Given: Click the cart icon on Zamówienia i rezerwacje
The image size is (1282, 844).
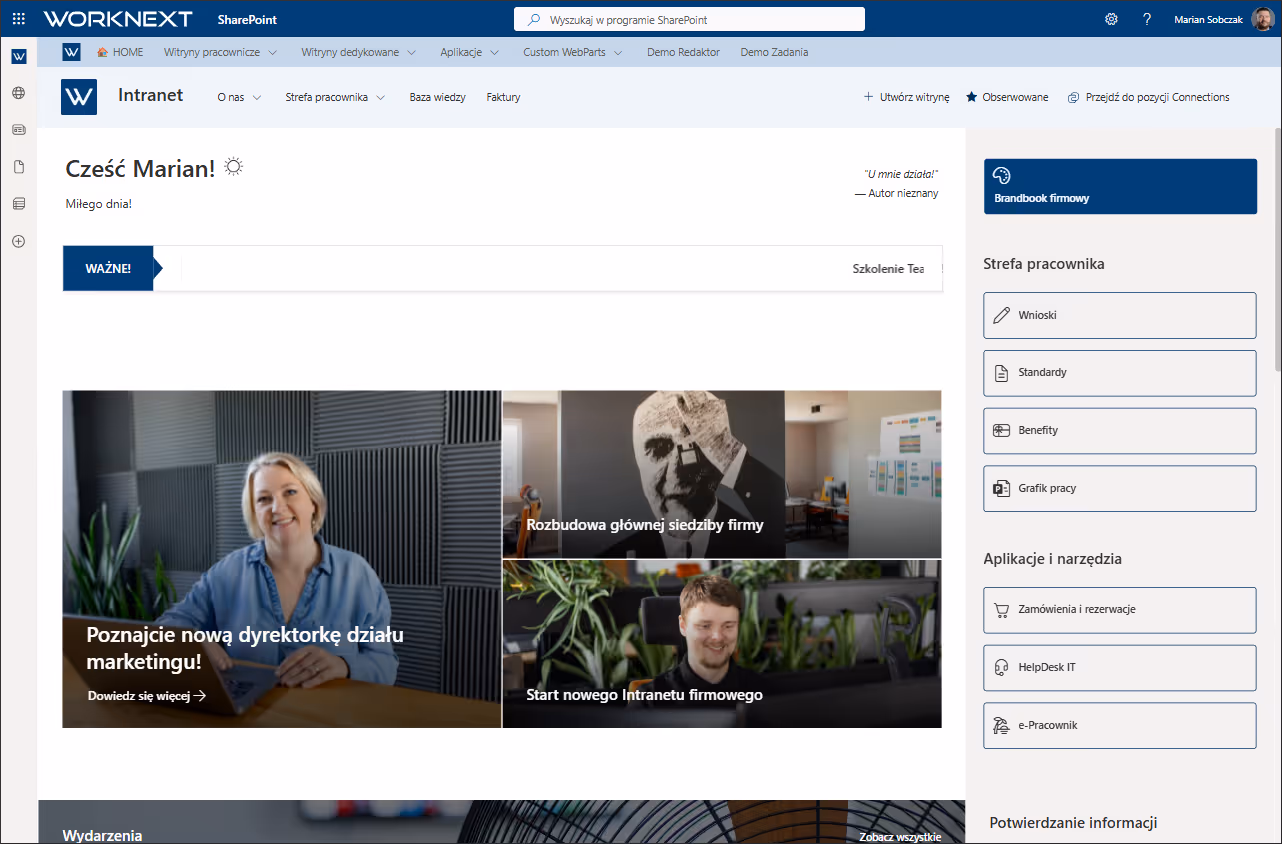Looking at the screenshot, I should [x=1002, y=610].
